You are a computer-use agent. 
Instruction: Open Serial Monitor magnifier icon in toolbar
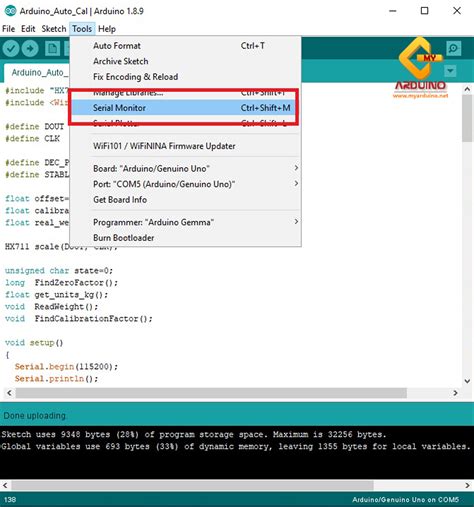[454, 49]
